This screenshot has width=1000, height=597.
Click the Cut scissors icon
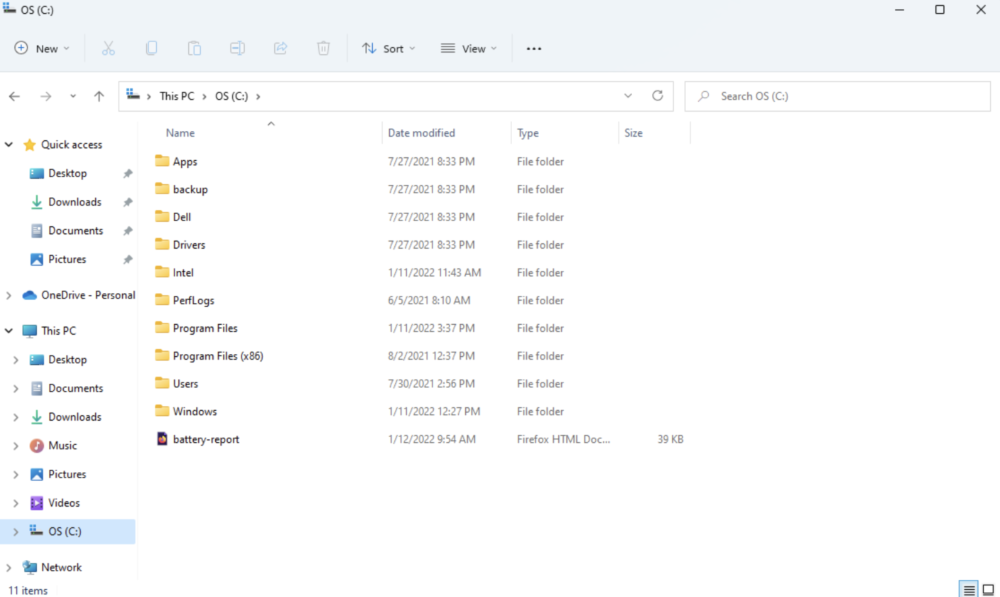[108, 48]
